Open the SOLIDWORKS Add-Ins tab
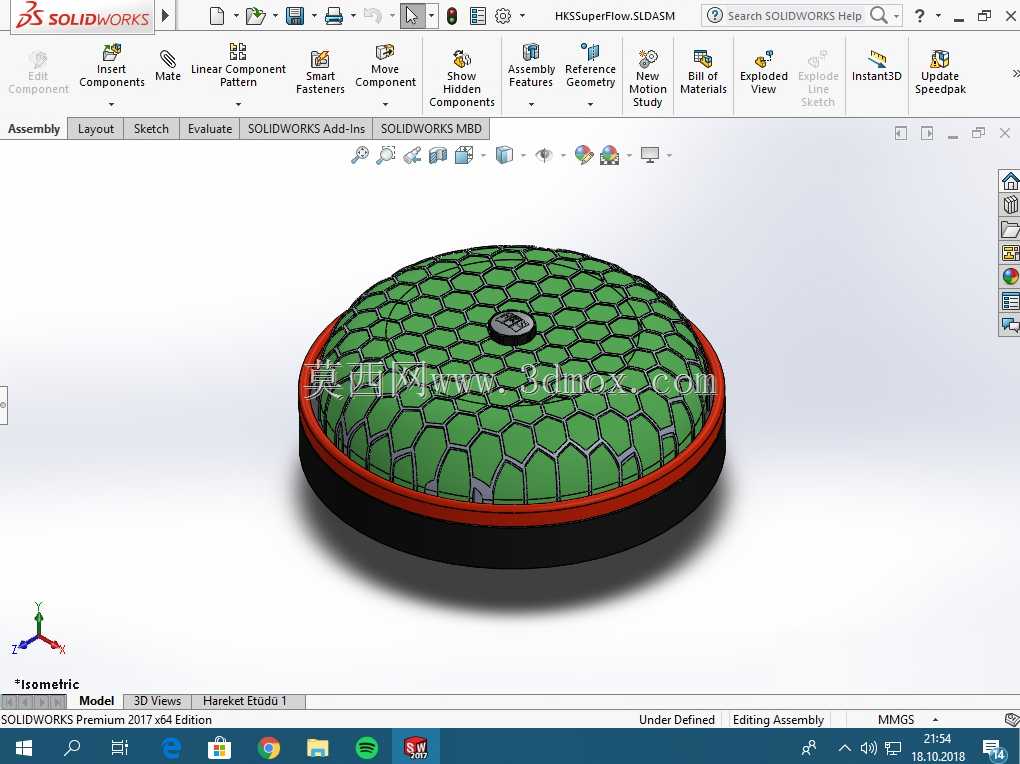The width and height of the screenshot is (1020, 764). coord(306,129)
